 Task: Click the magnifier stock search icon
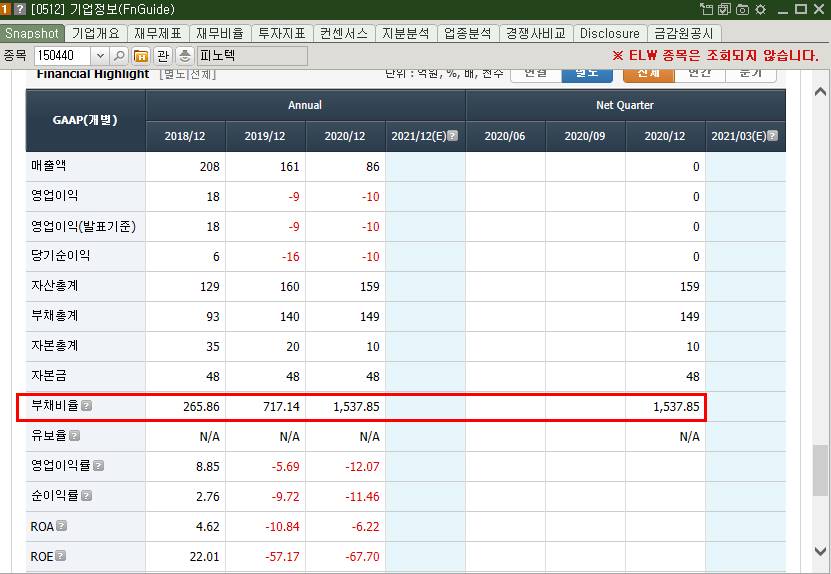tap(120, 56)
